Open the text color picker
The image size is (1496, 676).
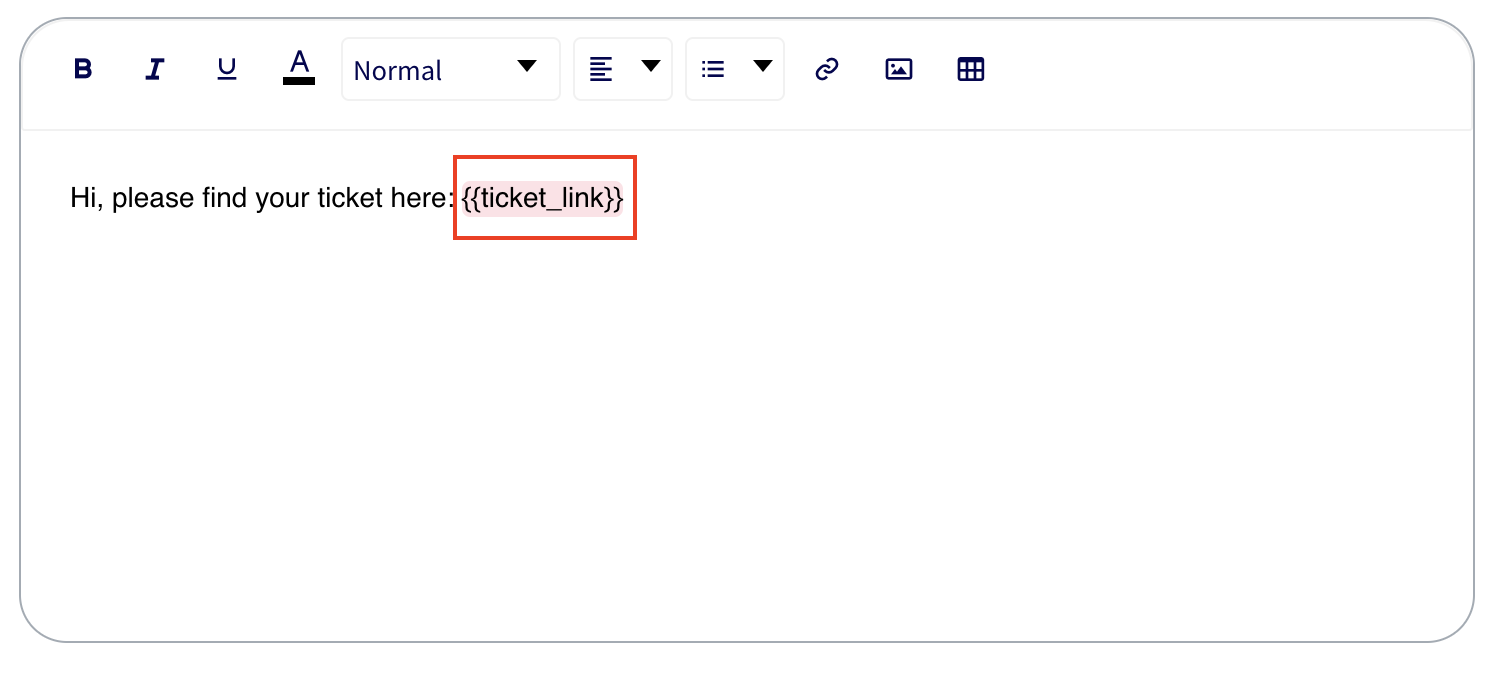pyautogui.click(x=299, y=64)
